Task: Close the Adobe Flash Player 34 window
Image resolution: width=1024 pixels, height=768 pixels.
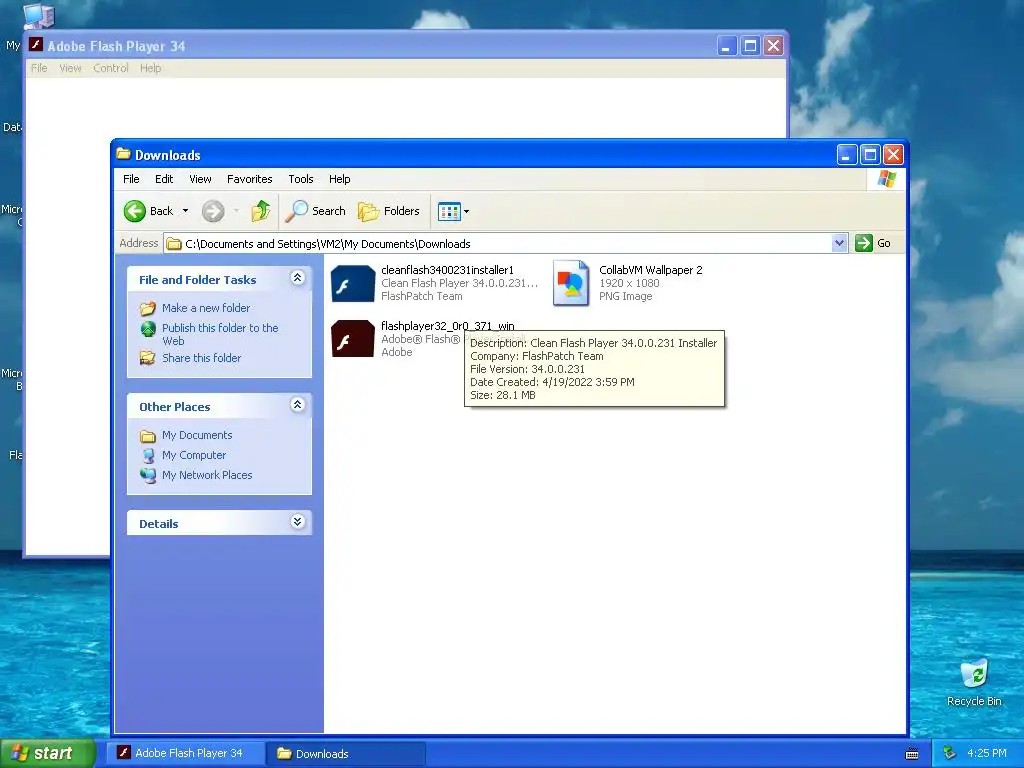Action: tap(774, 46)
